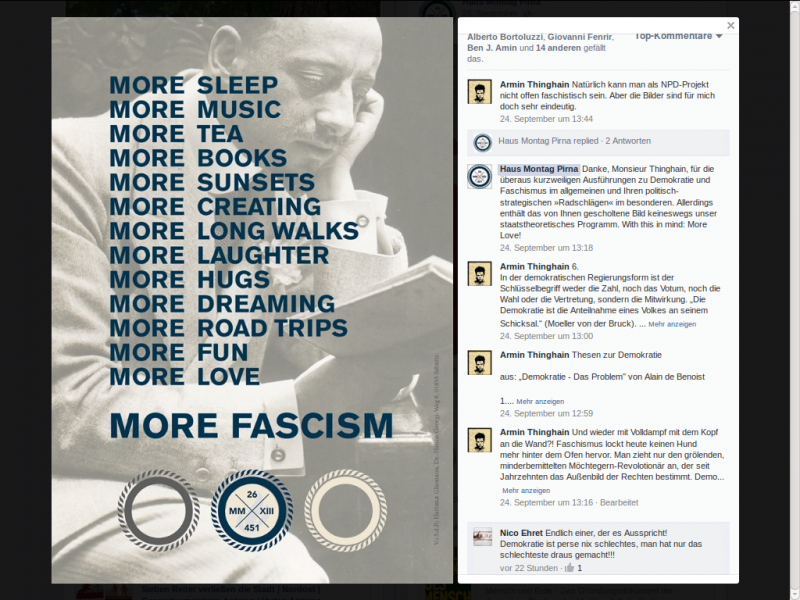800x600 pixels.
Task: Click Armin Thinghain's avatar on the first comment
Action: 480,92
